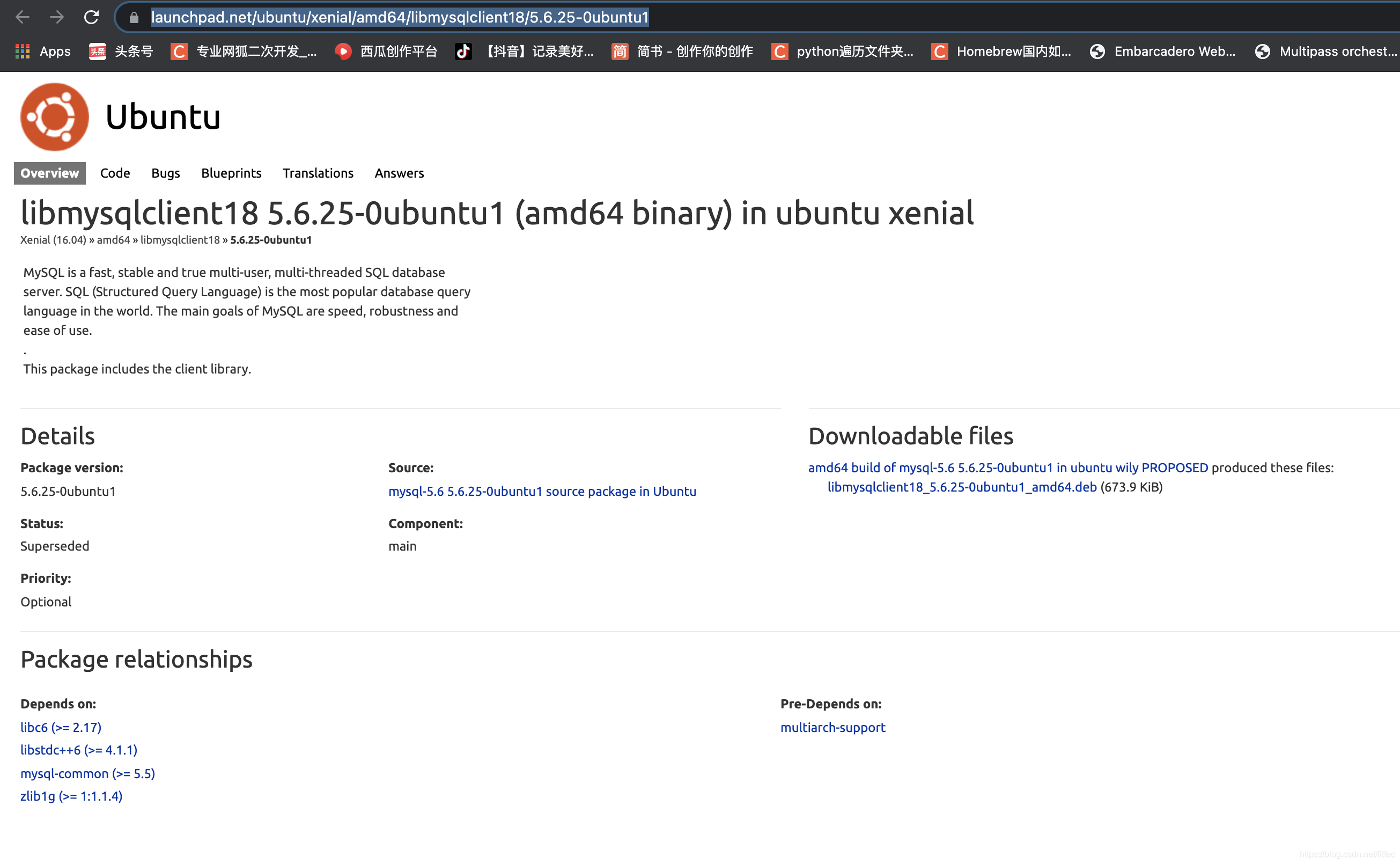The width and height of the screenshot is (1400, 864).
Task: Open the Embarcadero Web bookmark globe icon
Action: pyautogui.click(x=1097, y=52)
